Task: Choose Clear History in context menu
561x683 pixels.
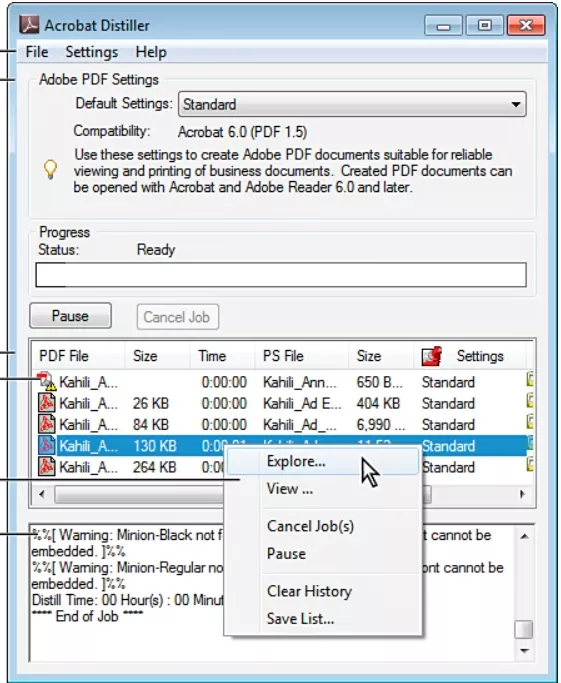Action: click(322, 591)
